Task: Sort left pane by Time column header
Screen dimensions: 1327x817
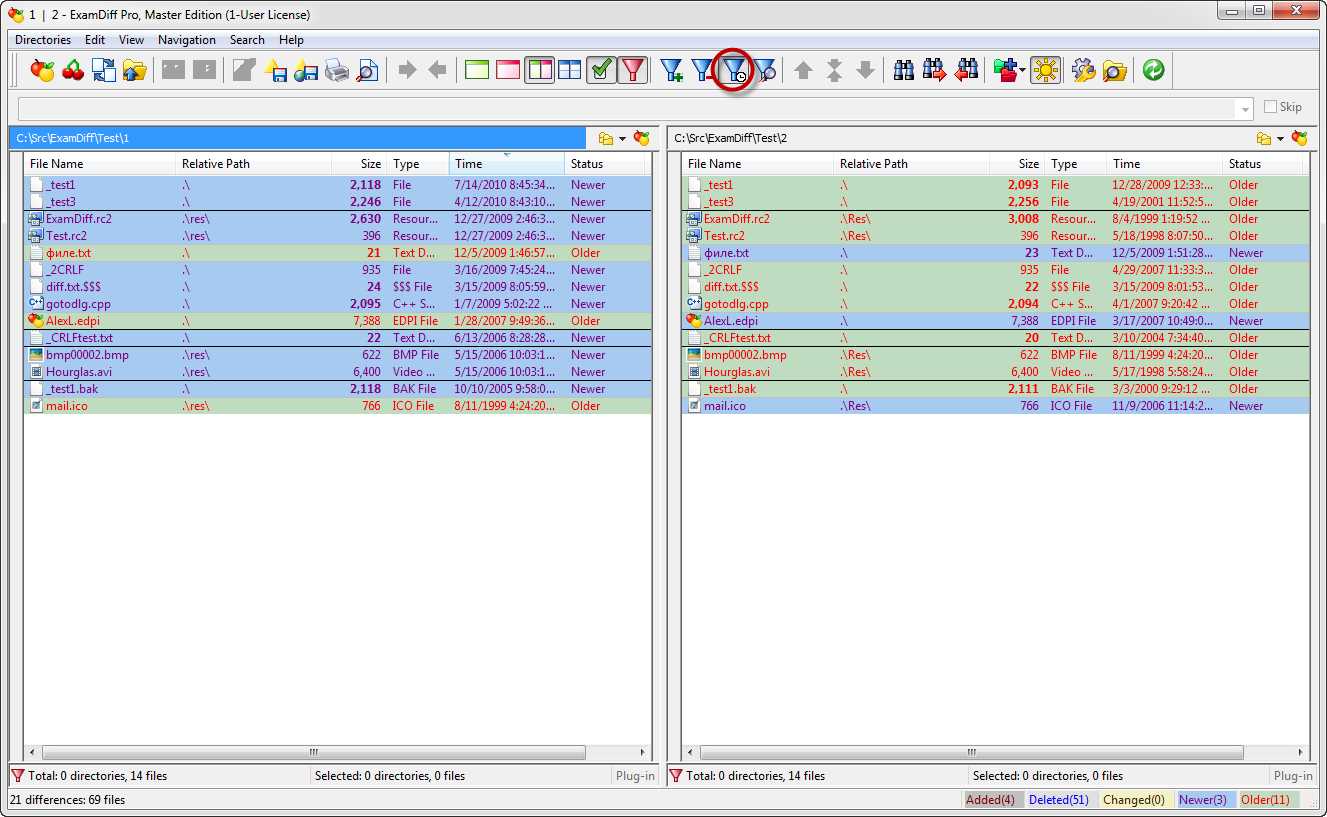Action: pyautogui.click(x=506, y=164)
